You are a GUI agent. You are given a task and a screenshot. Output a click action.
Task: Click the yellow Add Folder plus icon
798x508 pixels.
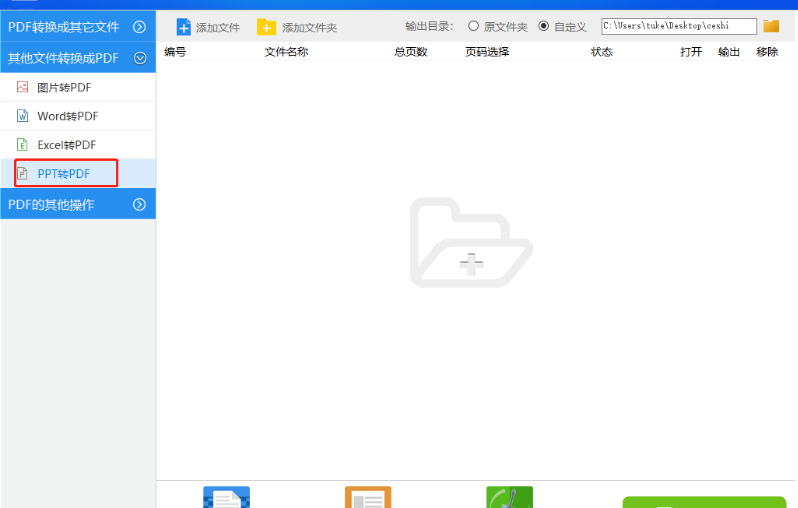tap(266, 27)
